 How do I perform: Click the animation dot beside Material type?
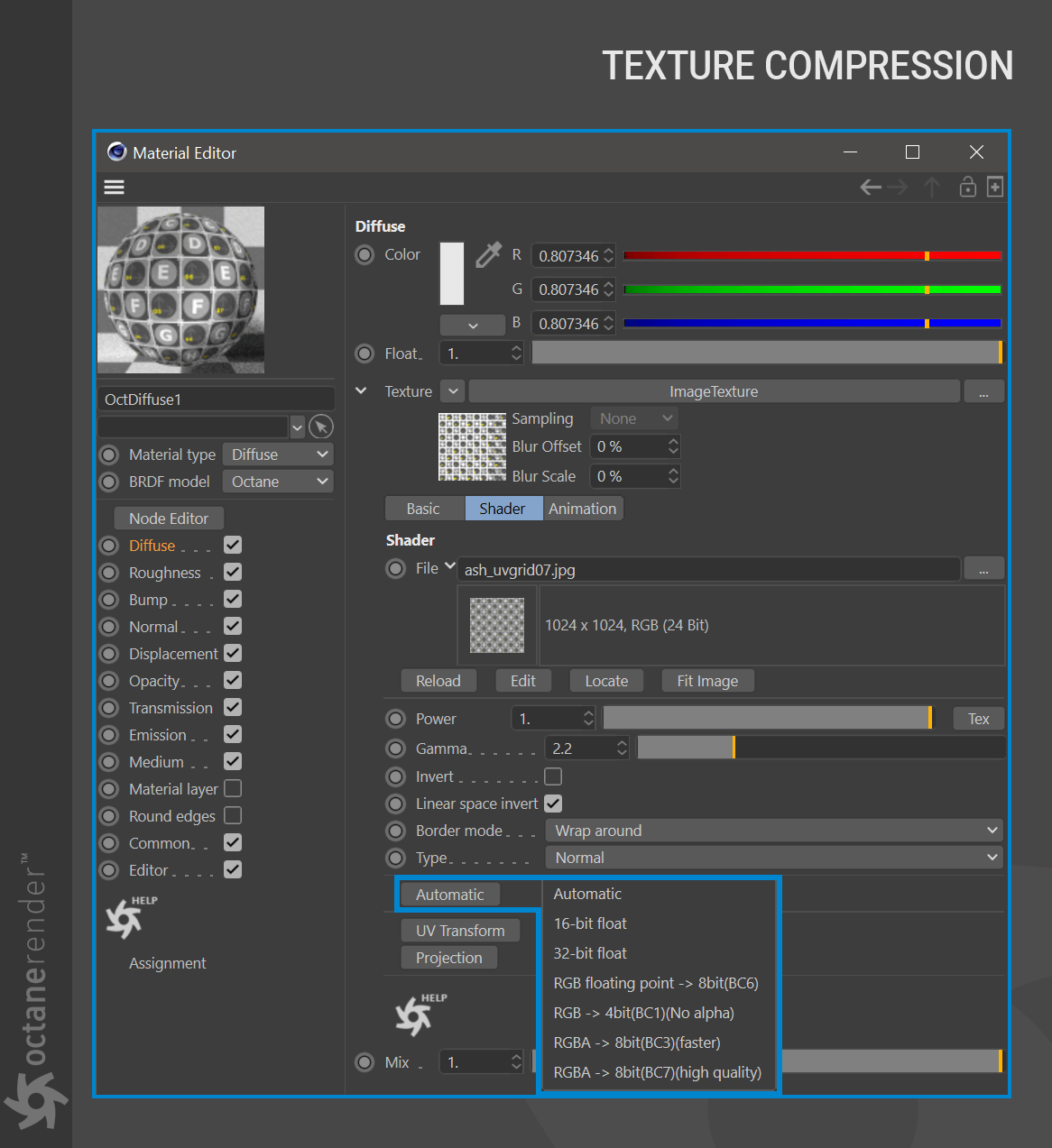tap(109, 455)
